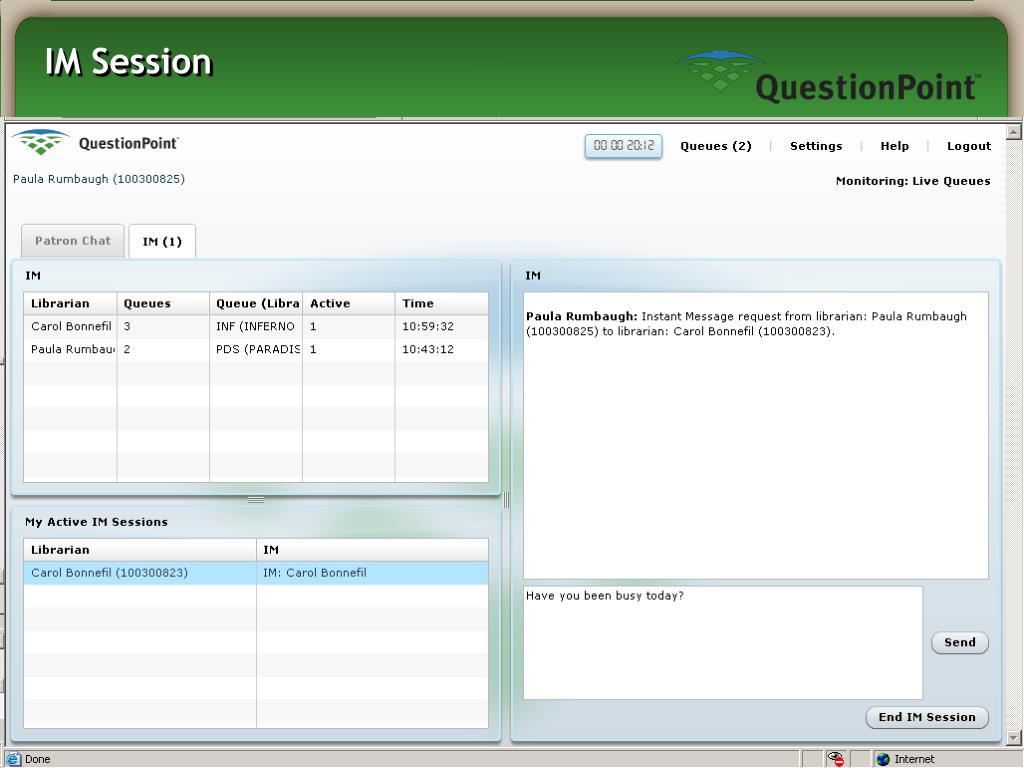Switch to the IM (1) tab

162,241
